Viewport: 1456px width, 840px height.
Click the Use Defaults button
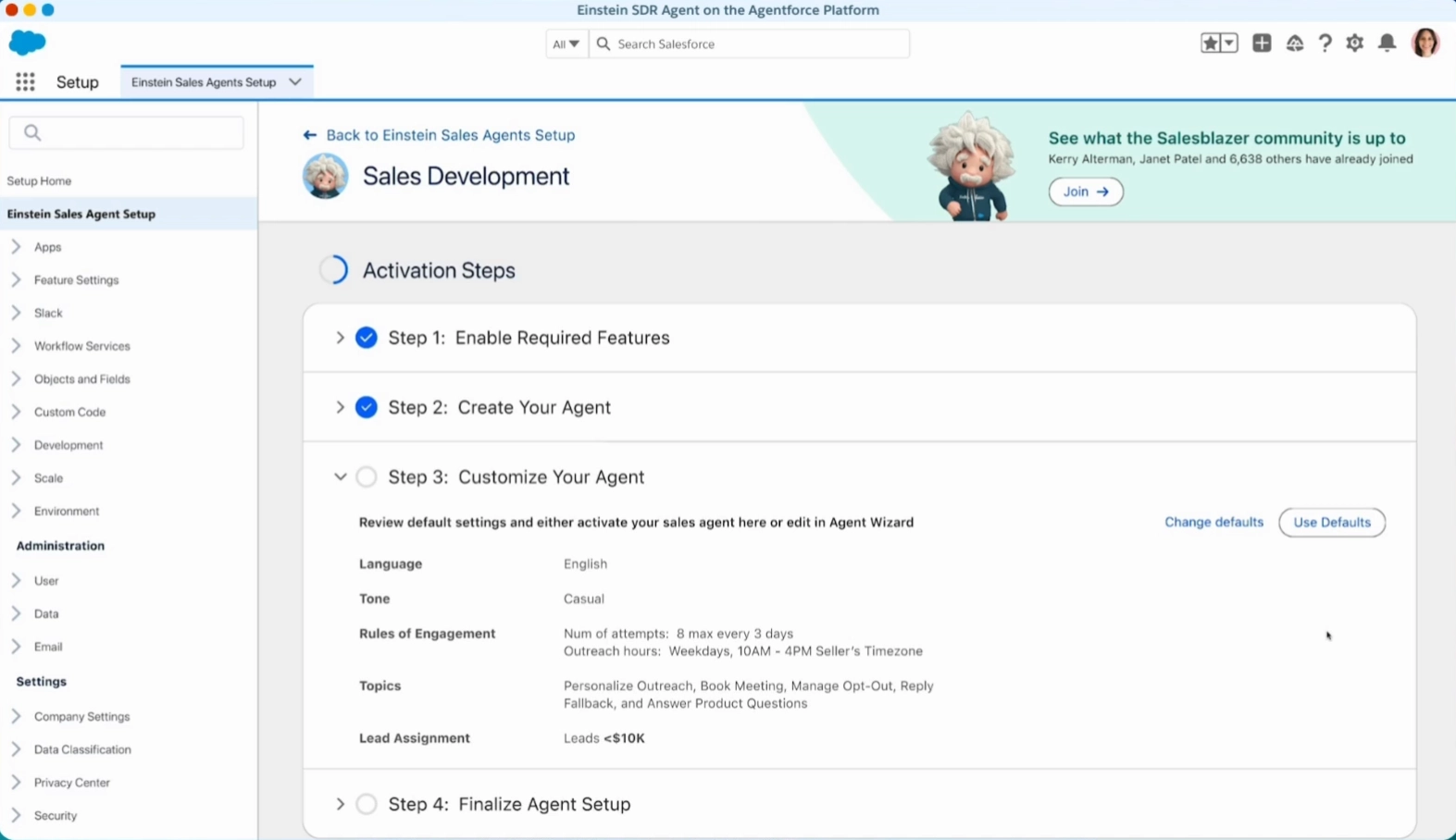click(x=1332, y=522)
